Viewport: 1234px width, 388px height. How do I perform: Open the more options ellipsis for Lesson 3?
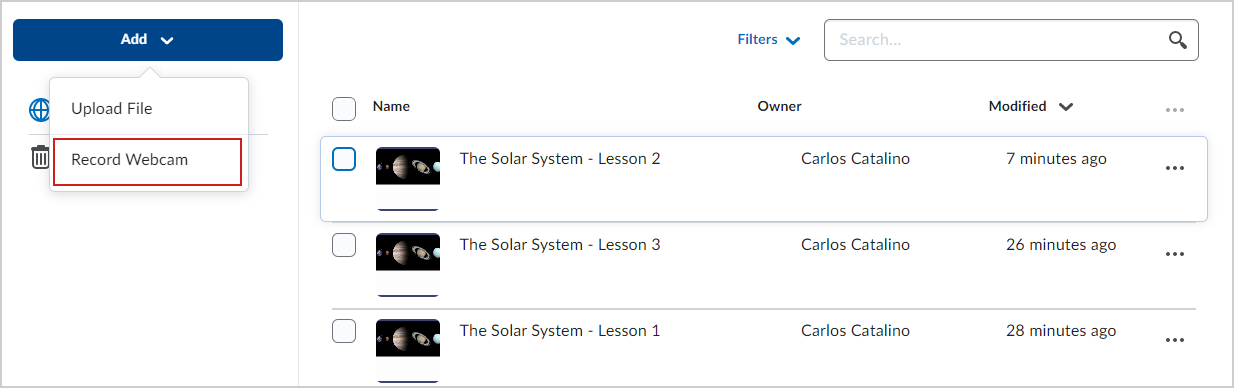(x=1175, y=254)
